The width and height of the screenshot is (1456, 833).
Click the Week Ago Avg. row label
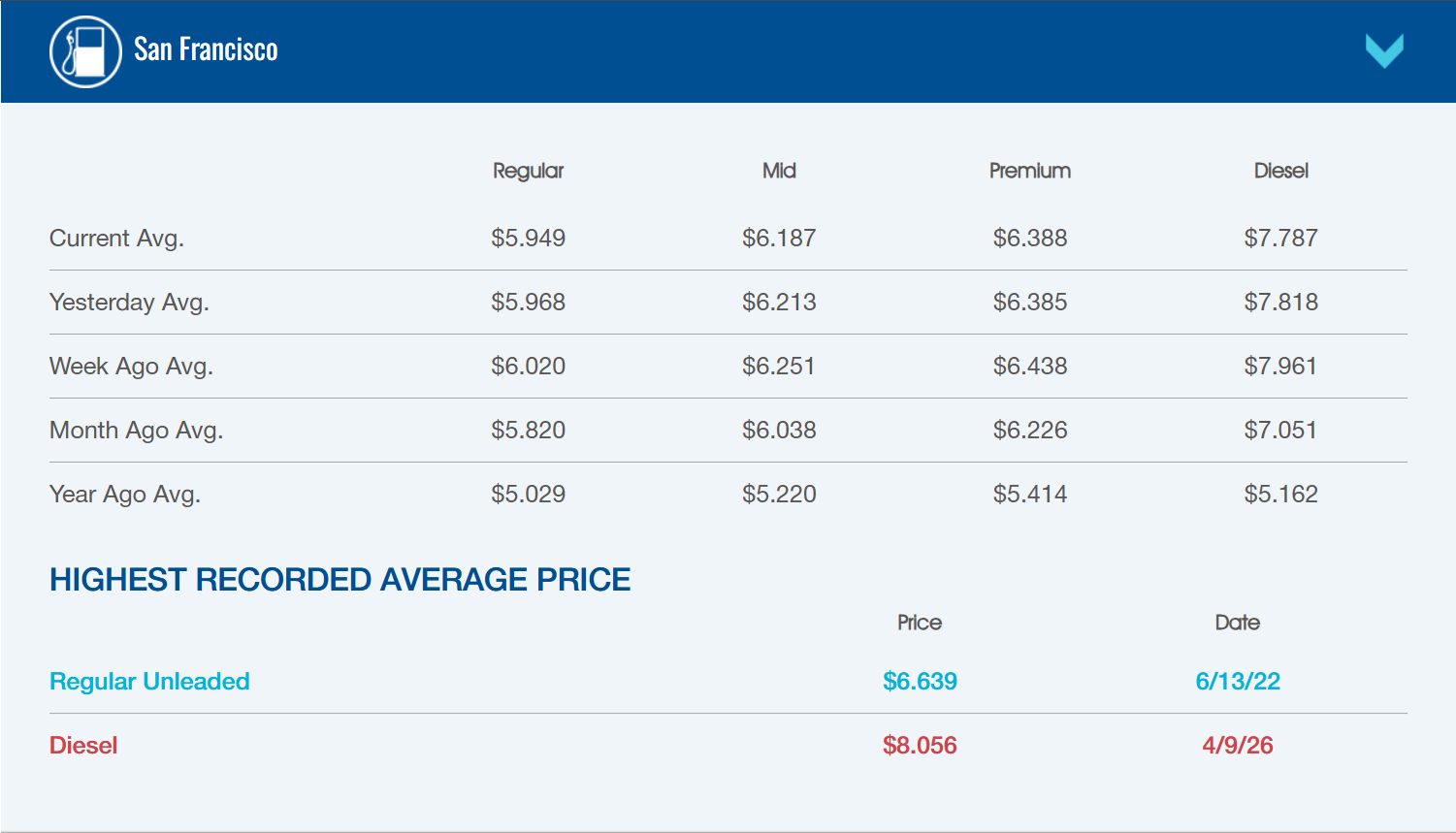131,367
